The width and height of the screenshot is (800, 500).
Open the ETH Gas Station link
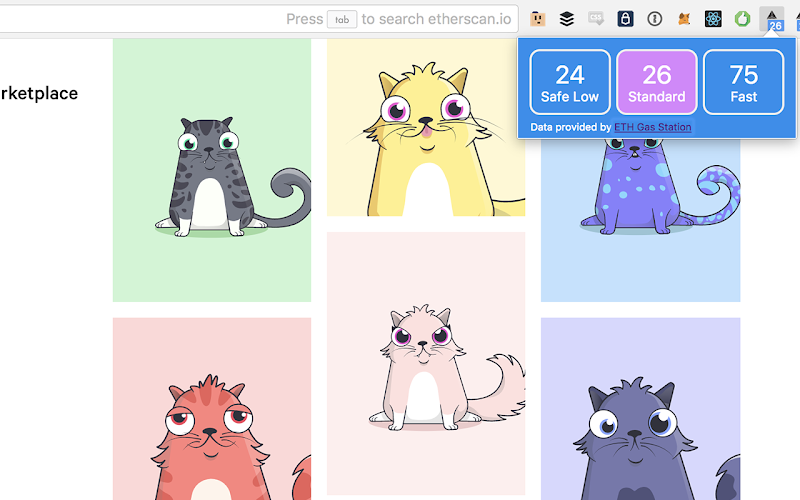pyautogui.click(x=653, y=127)
